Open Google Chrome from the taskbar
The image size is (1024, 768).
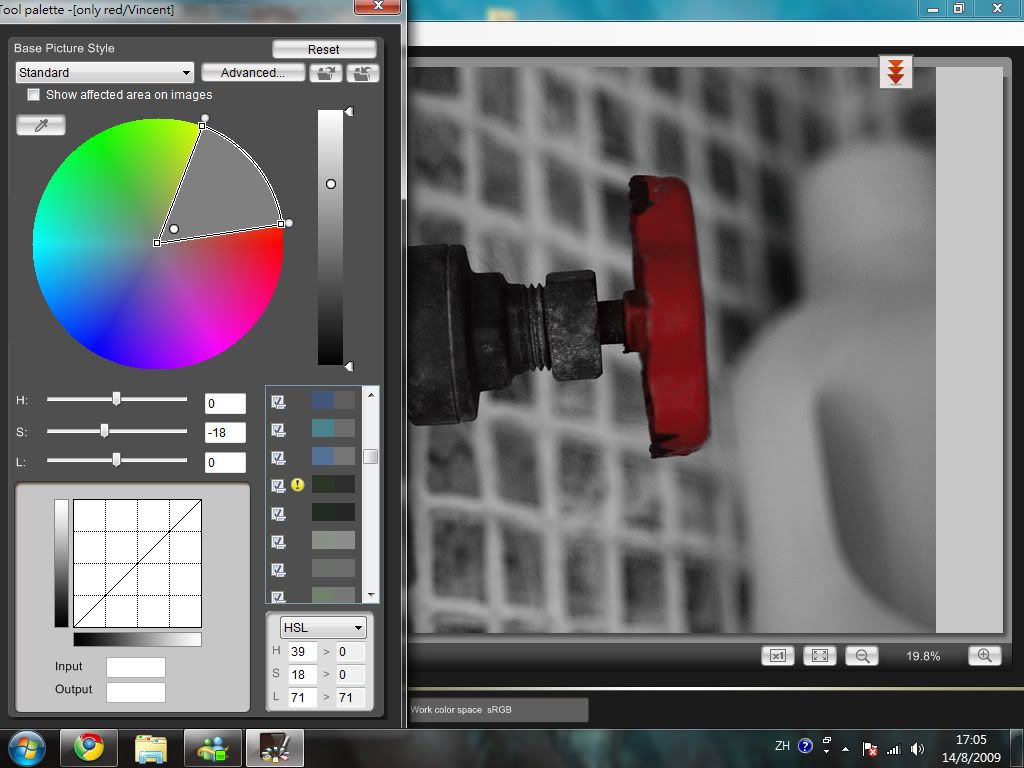pyautogui.click(x=89, y=747)
